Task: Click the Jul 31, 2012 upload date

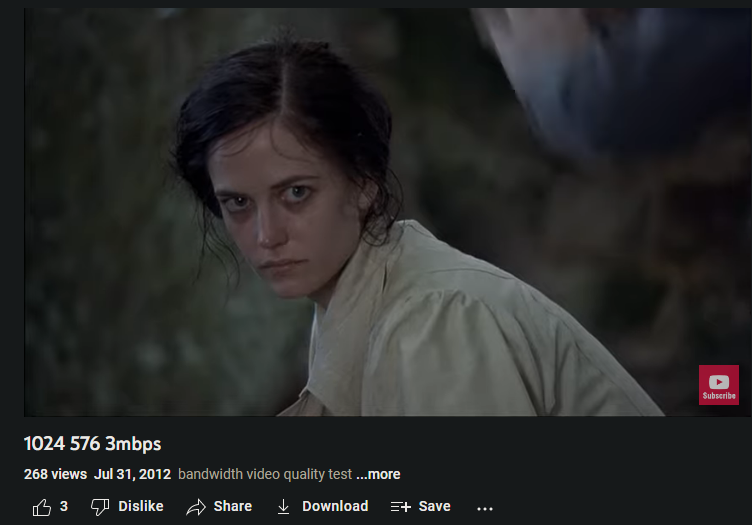Action: pyautogui.click(x=132, y=474)
